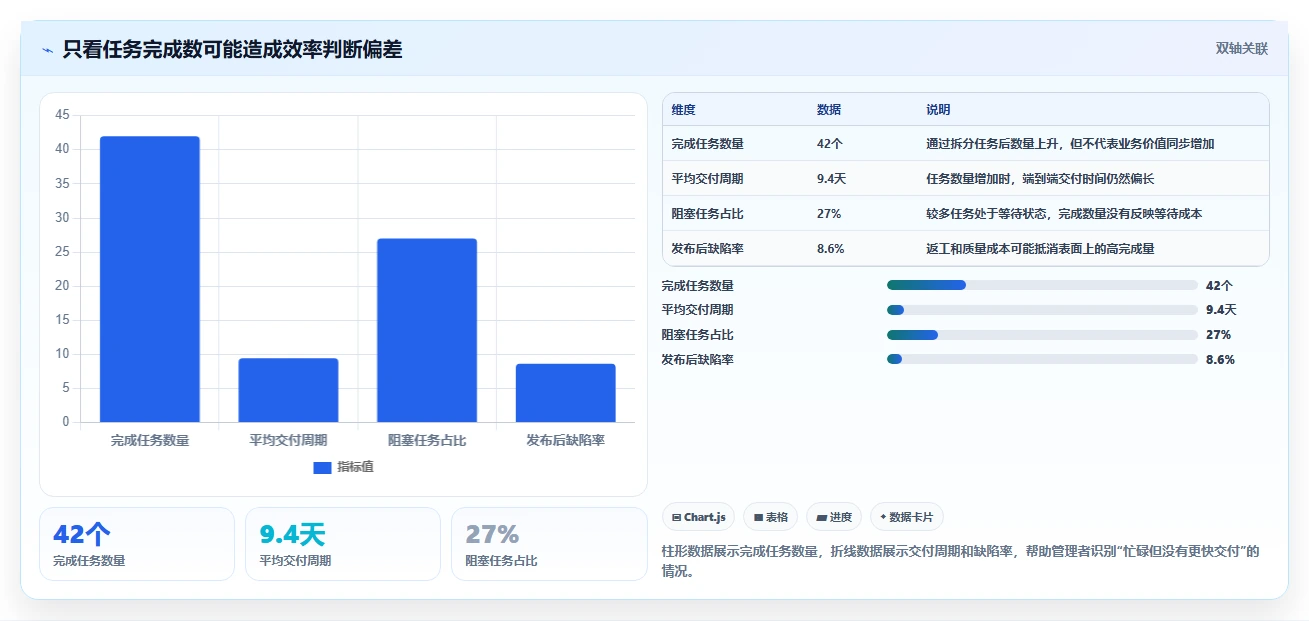Click the 9.4天 data card
The width and height of the screenshot is (1309, 621).
(x=343, y=544)
